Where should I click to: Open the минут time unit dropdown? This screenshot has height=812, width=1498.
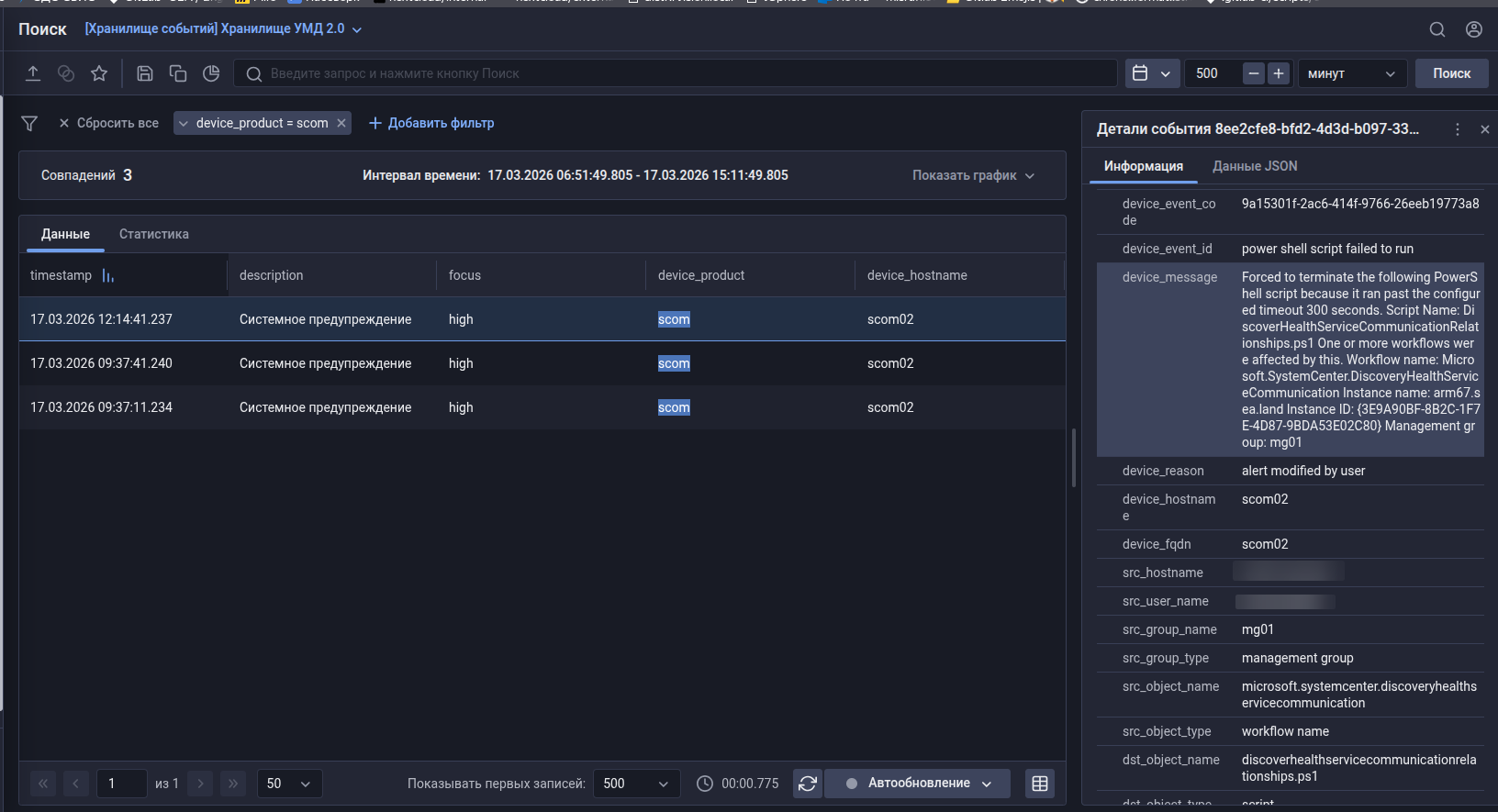click(1351, 73)
